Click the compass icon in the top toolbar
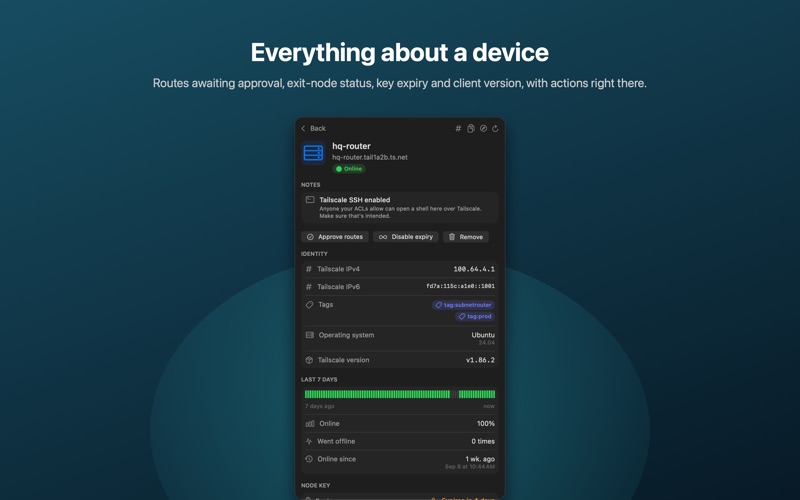The height and width of the screenshot is (500, 800). pos(483,129)
